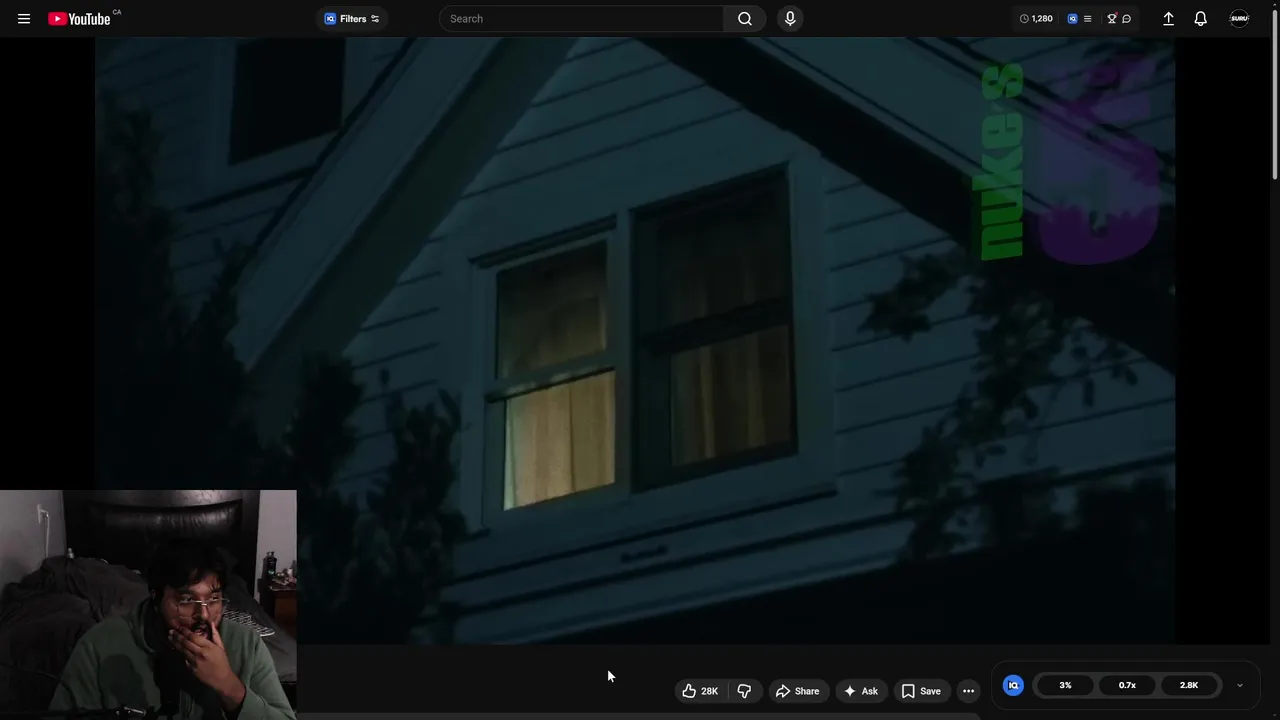This screenshot has width=1280, height=720.
Task: Click the 3% stat pill
Action: [x=1065, y=685]
